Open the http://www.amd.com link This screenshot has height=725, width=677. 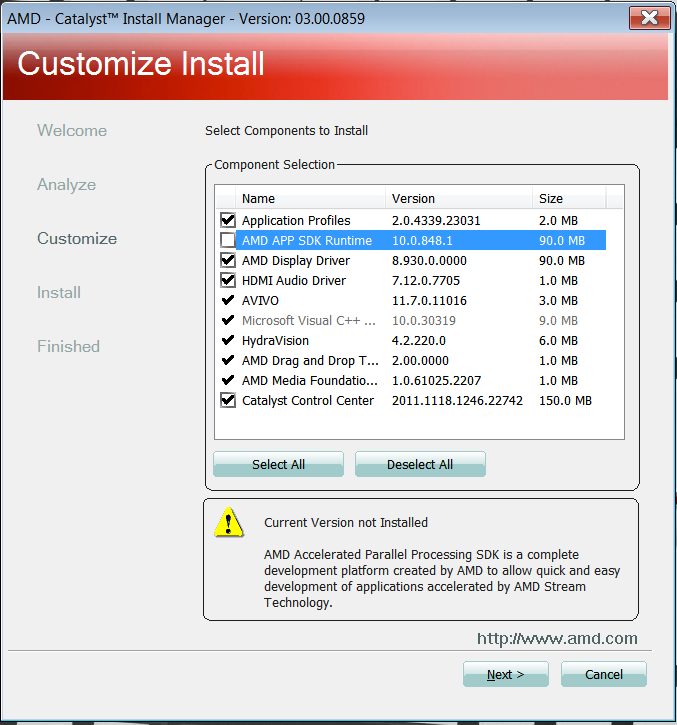point(557,639)
